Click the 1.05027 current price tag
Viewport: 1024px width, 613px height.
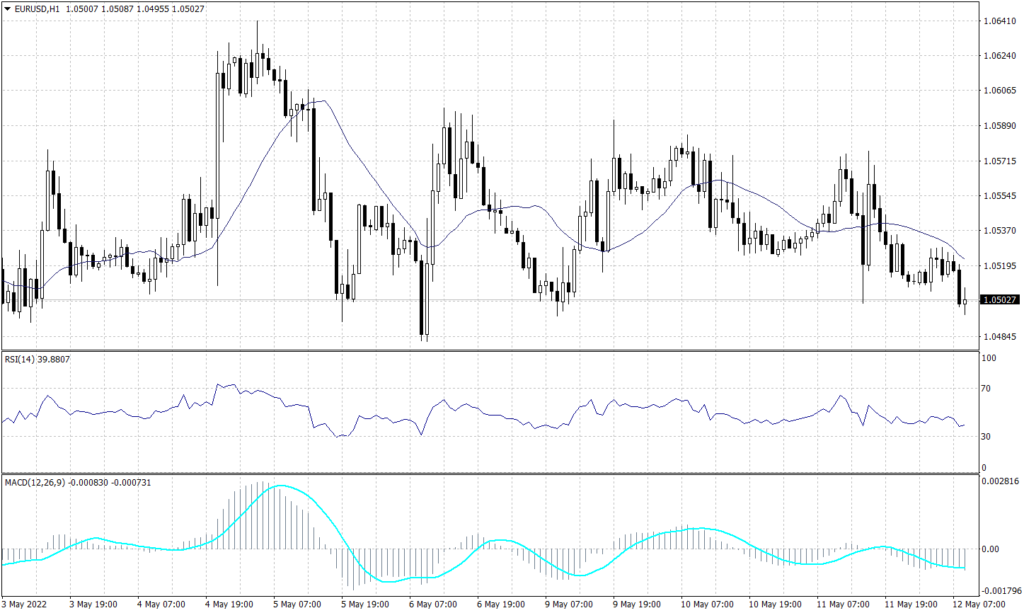[1000, 297]
